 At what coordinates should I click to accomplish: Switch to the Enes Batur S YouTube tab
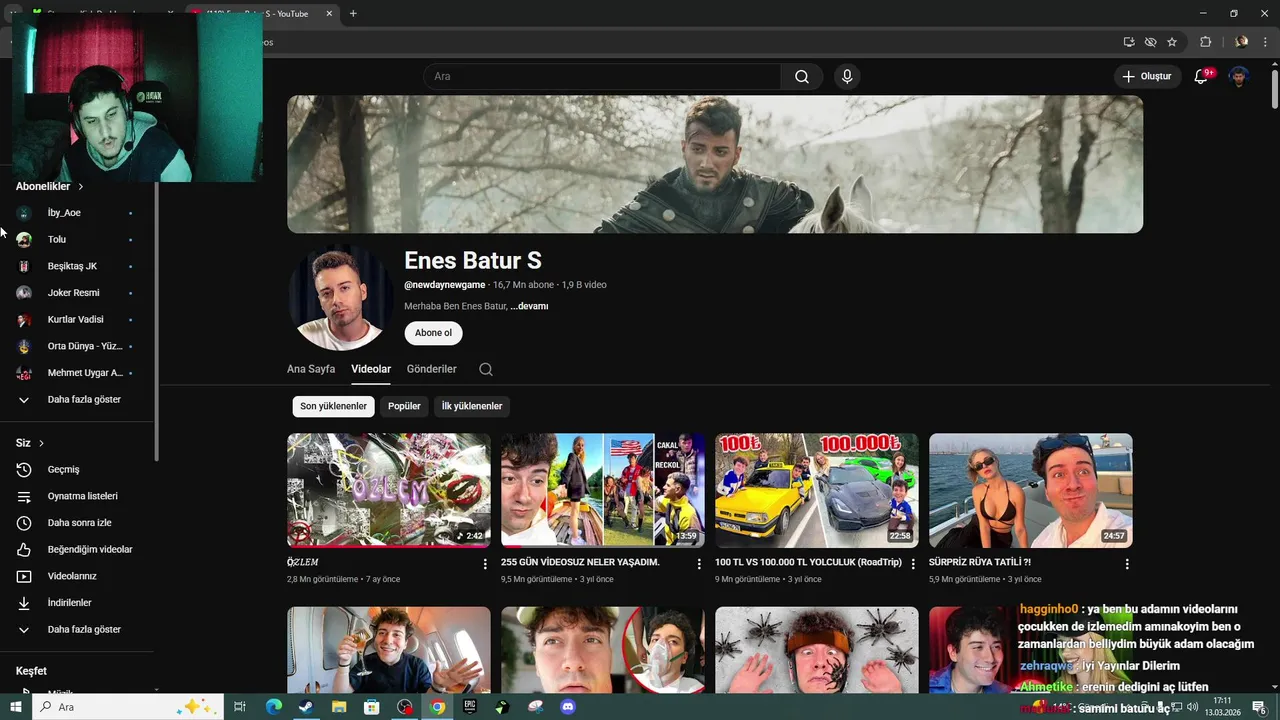[260, 13]
